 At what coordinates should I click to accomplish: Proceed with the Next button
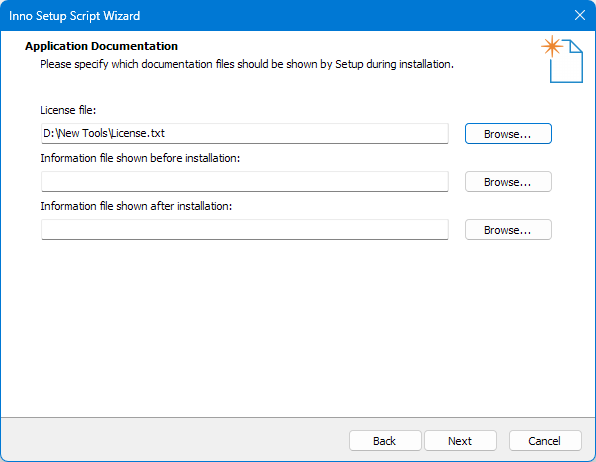[x=460, y=441]
